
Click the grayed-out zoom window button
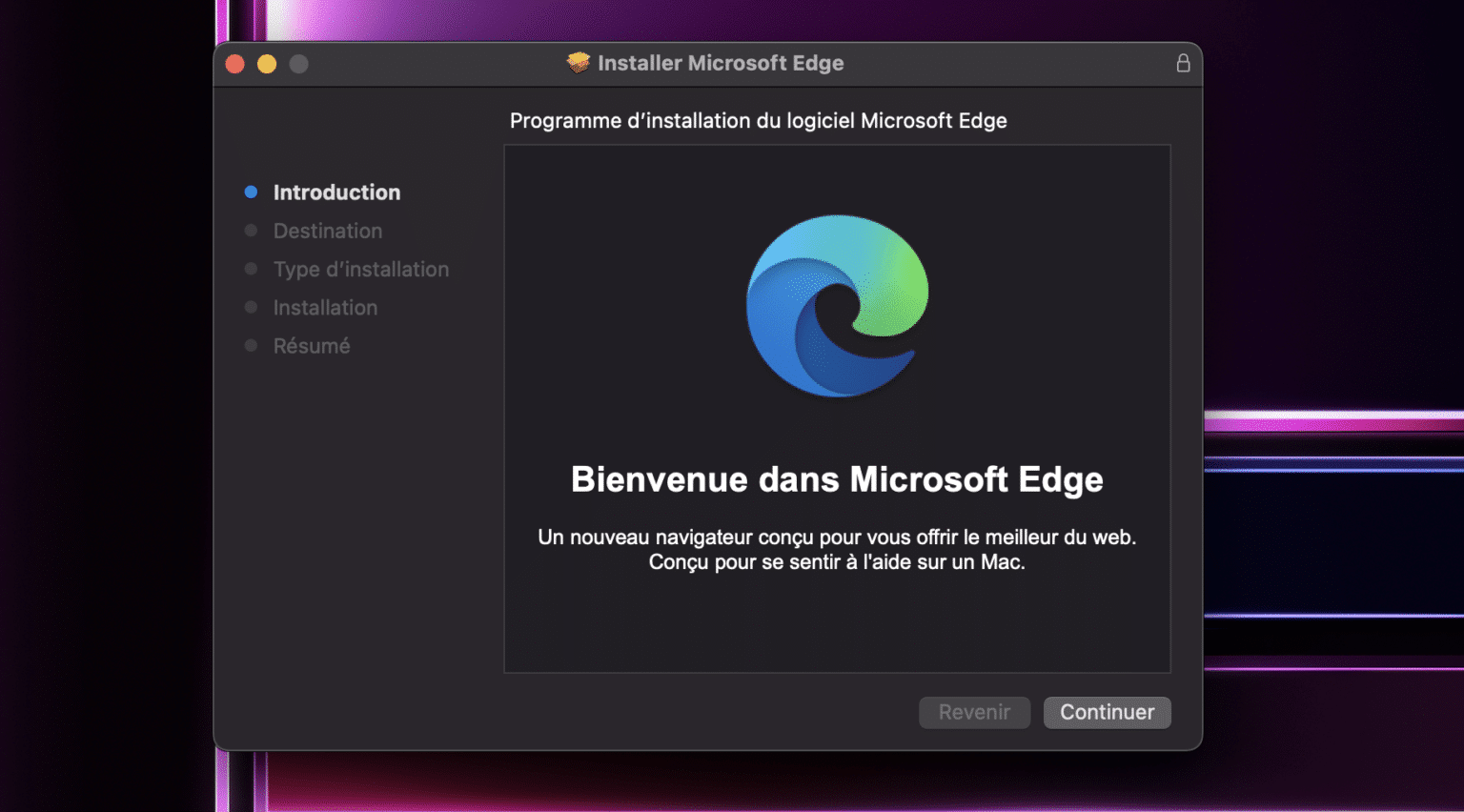(298, 64)
